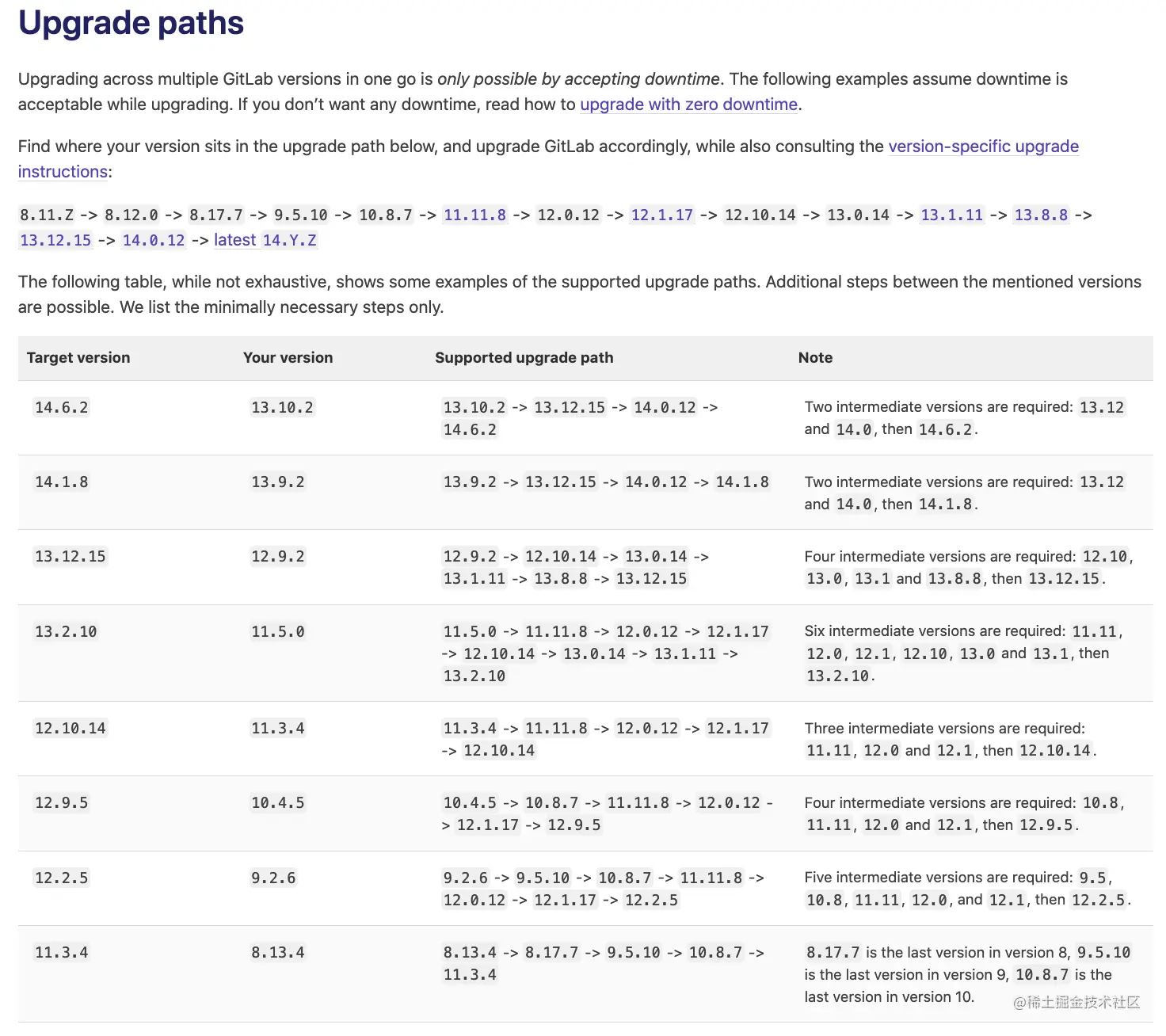Click 8.11.Z at start of upgrade path

[x=47, y=215]
